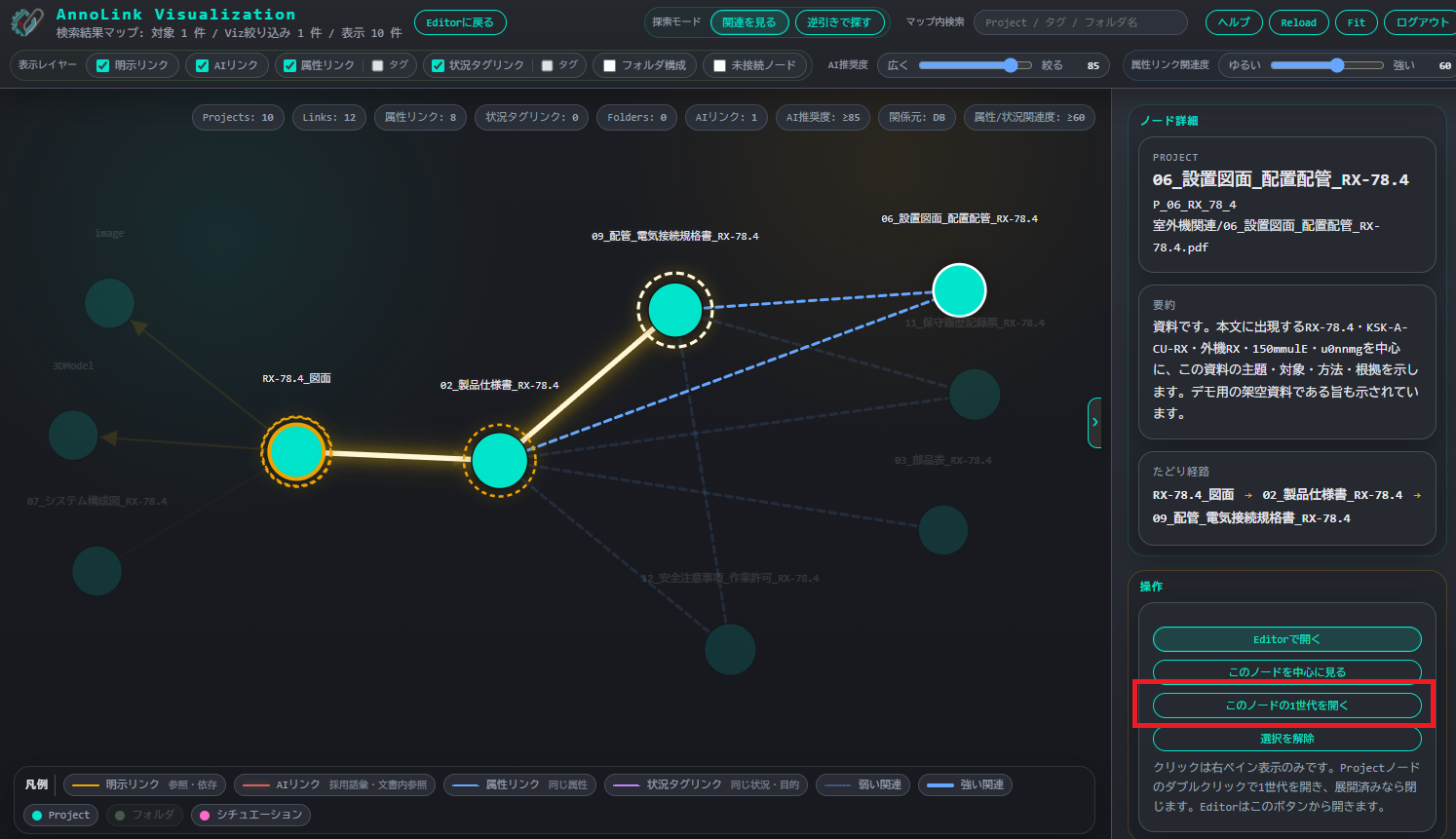The height and width of the screenshot is (839, 1456).
Task: Switch to 逆引きで探す search mode
Action: click(x=839, y=22)
